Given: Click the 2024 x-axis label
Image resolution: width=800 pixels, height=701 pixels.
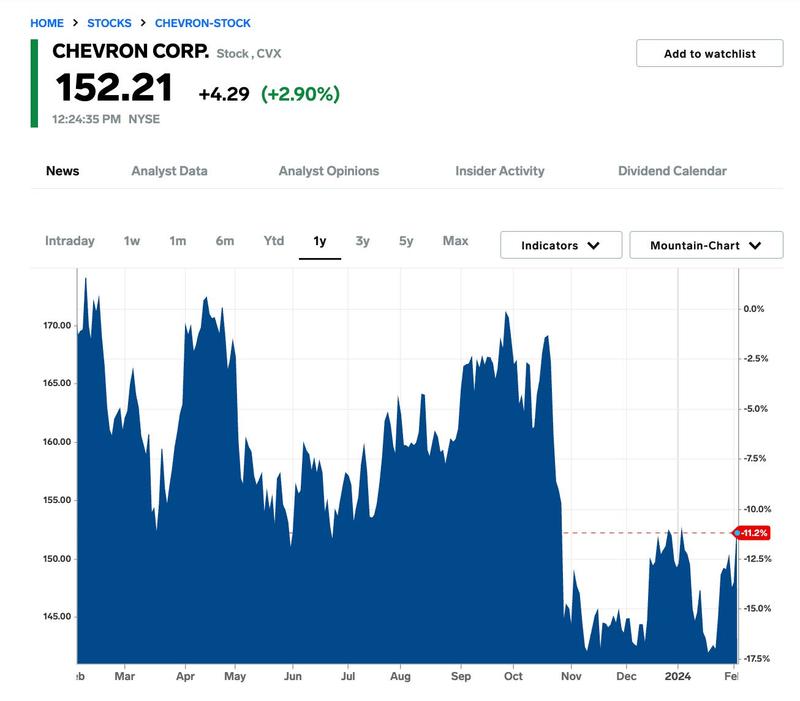Looking at the screenshot, I should pyautogui.click(x=678, y=676).
